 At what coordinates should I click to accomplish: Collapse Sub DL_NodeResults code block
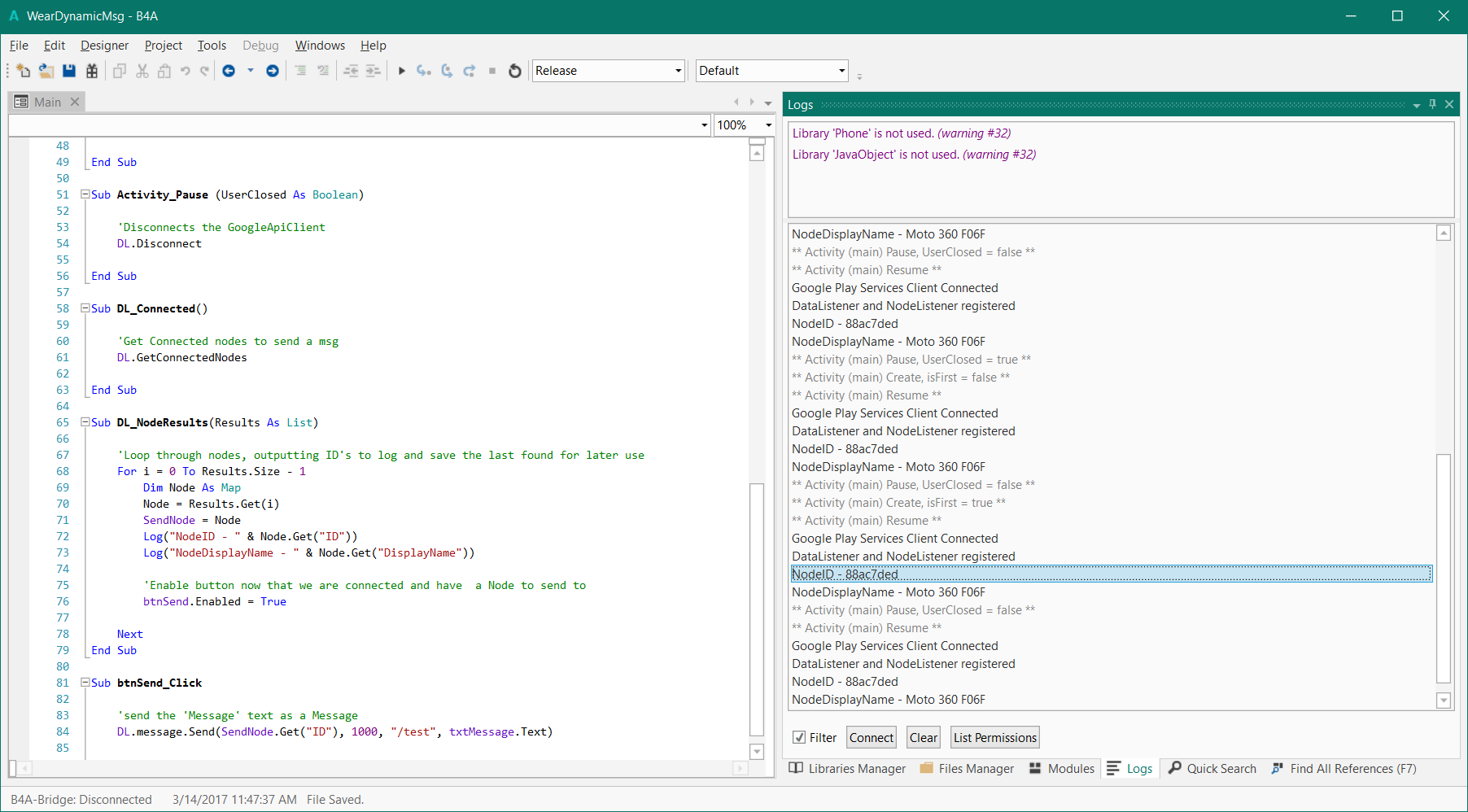point(85,422)
